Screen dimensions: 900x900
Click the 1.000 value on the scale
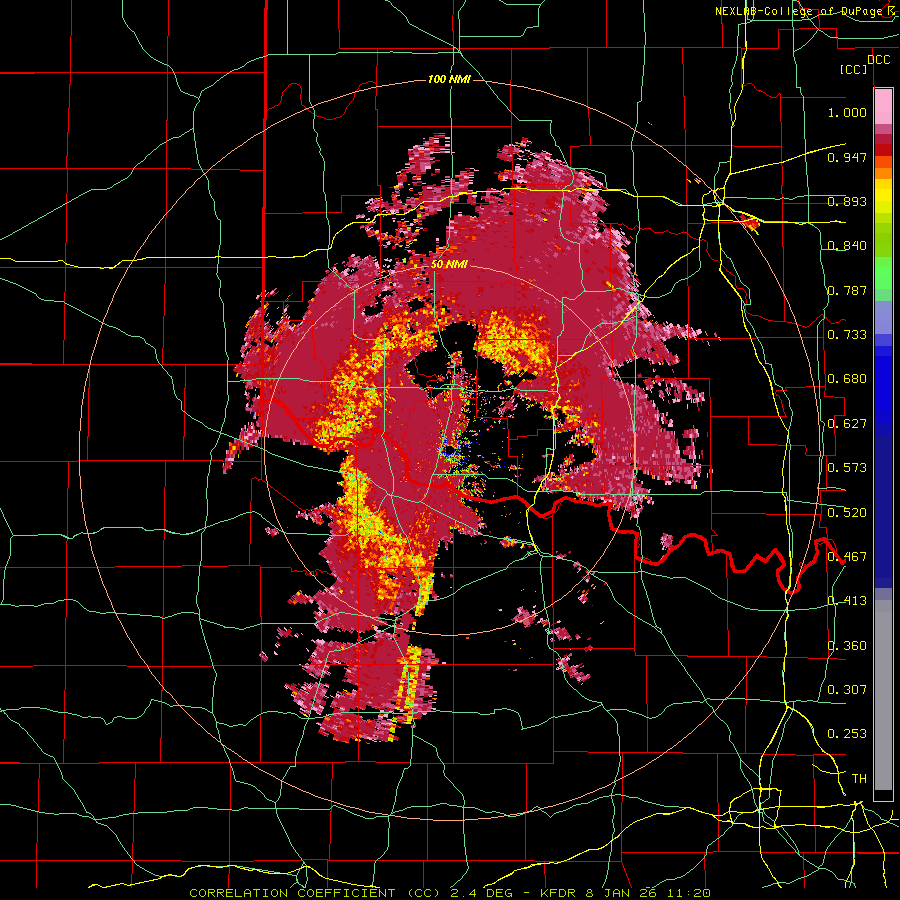[x=847, y=112]
